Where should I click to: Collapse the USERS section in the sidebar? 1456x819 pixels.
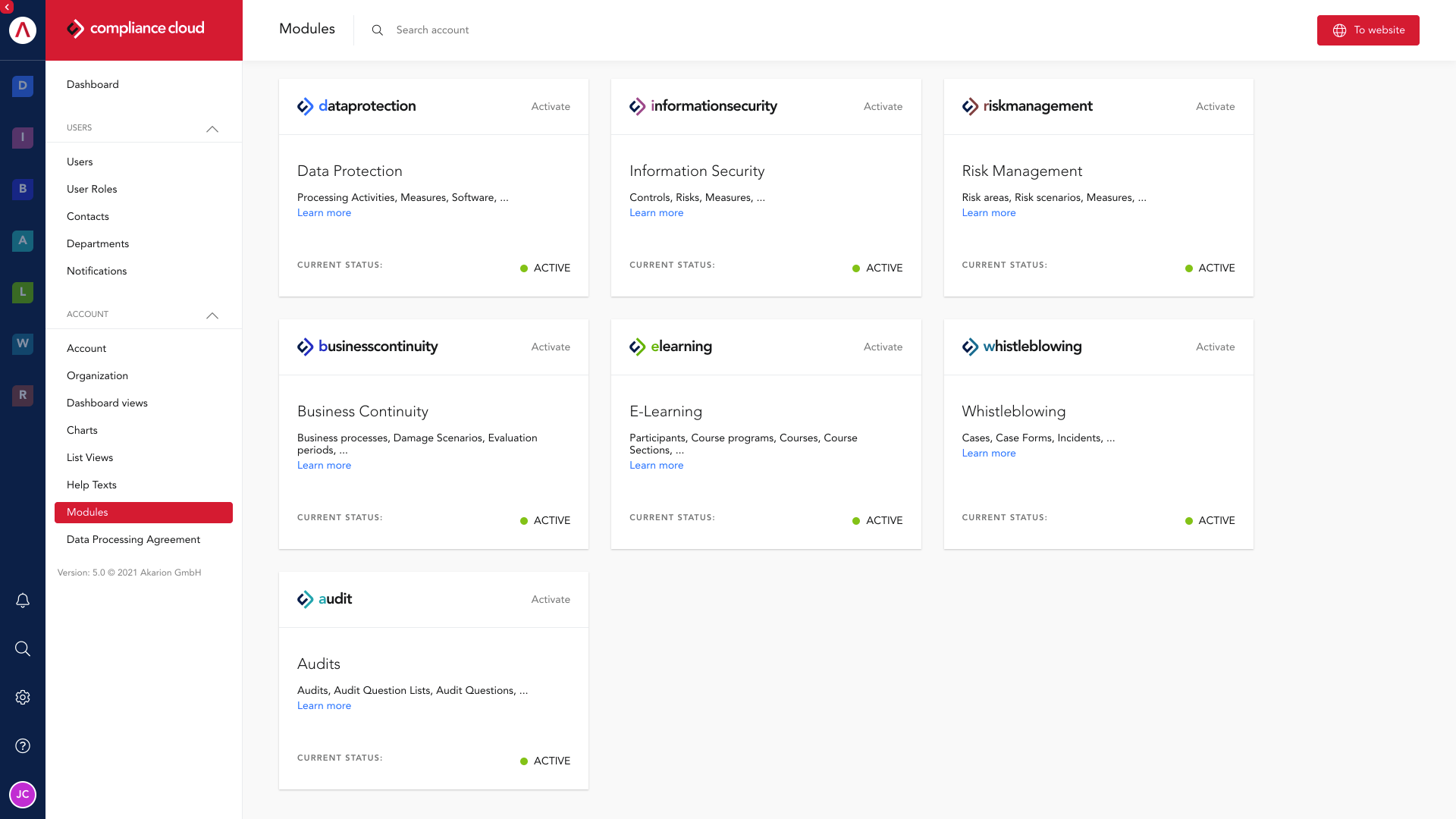point(212,129)
